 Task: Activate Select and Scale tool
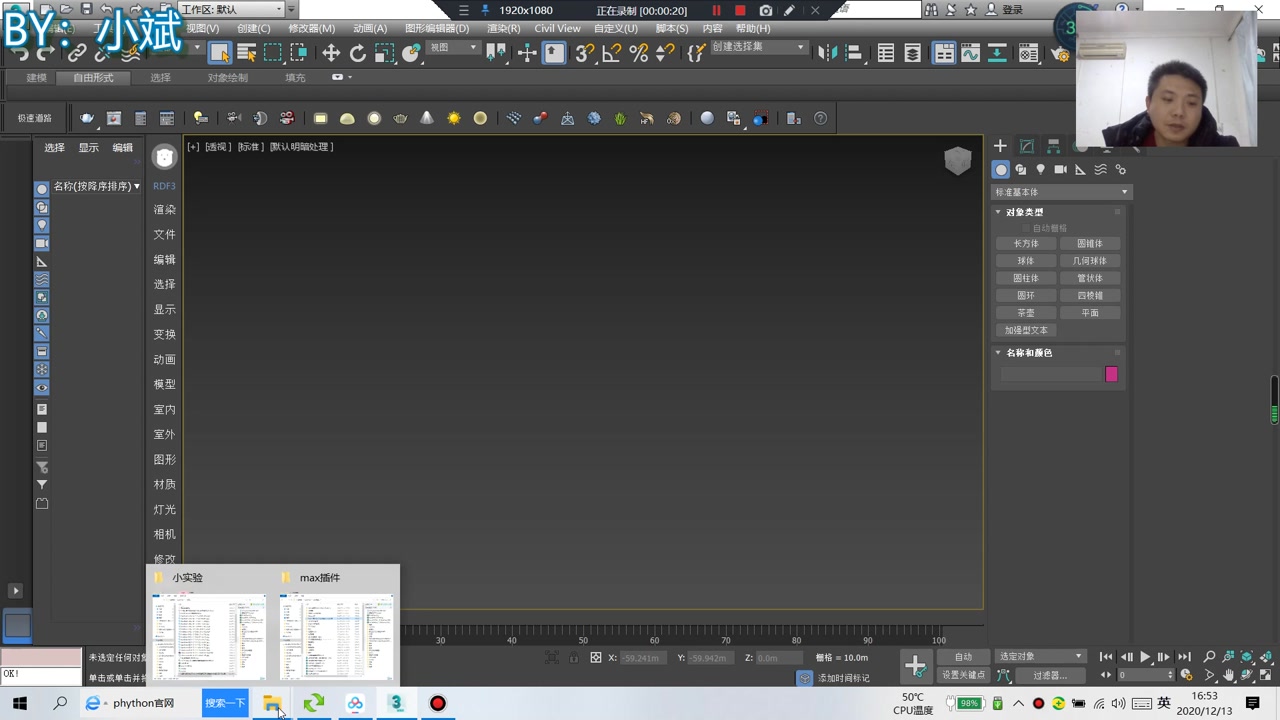(384, 53)
